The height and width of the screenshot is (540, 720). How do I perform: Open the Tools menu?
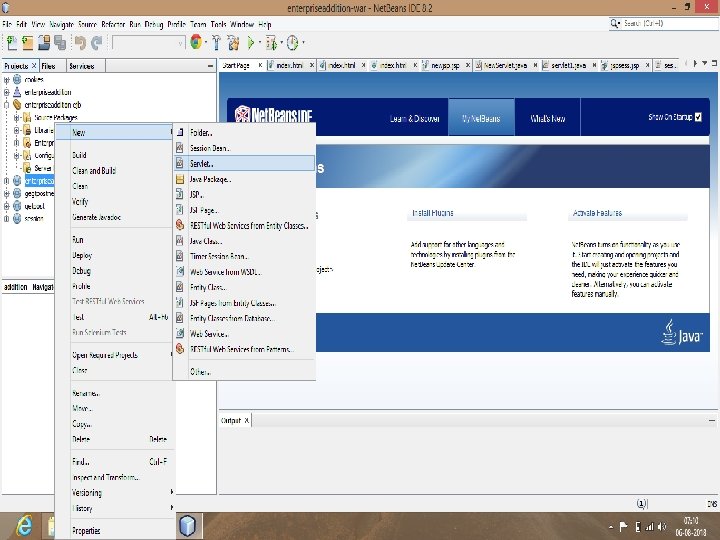pos(218,24)
